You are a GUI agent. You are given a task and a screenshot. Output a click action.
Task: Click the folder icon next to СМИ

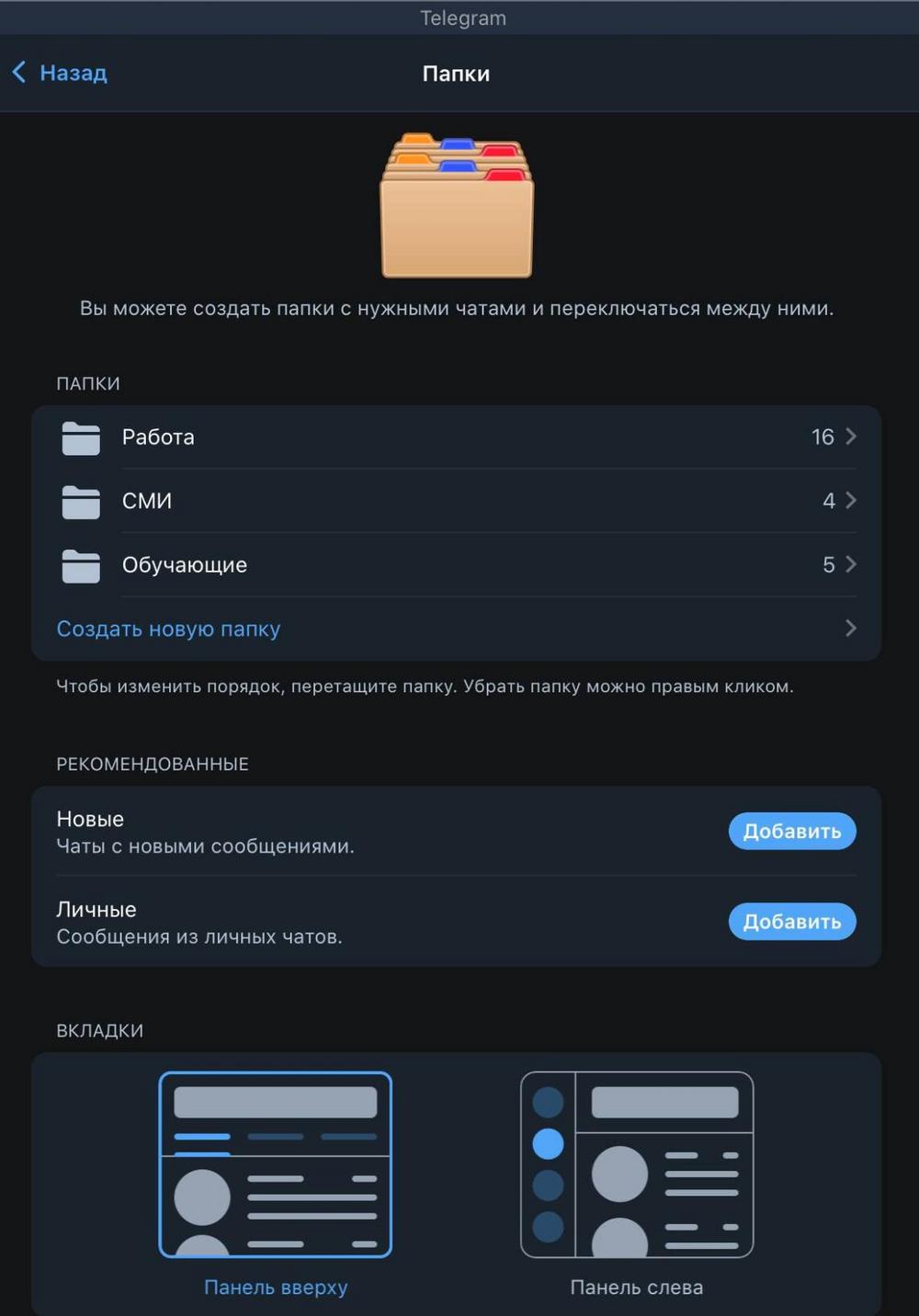coord(81,502)
